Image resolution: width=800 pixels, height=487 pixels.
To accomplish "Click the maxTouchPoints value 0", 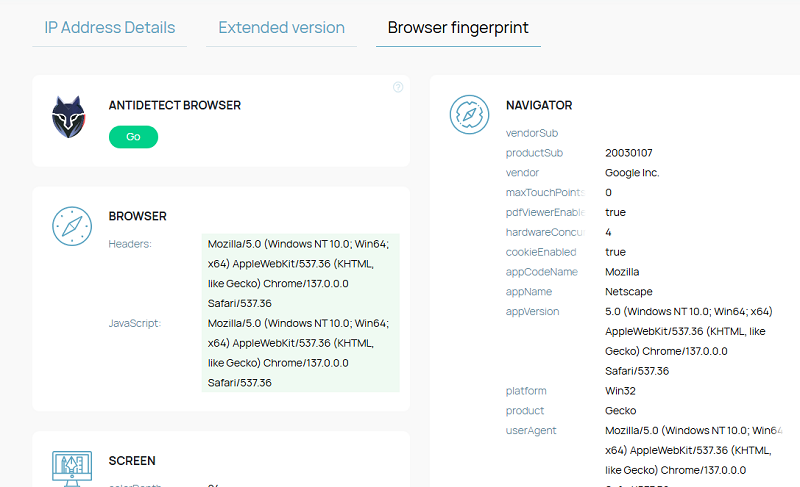I will tap(608, 193).
